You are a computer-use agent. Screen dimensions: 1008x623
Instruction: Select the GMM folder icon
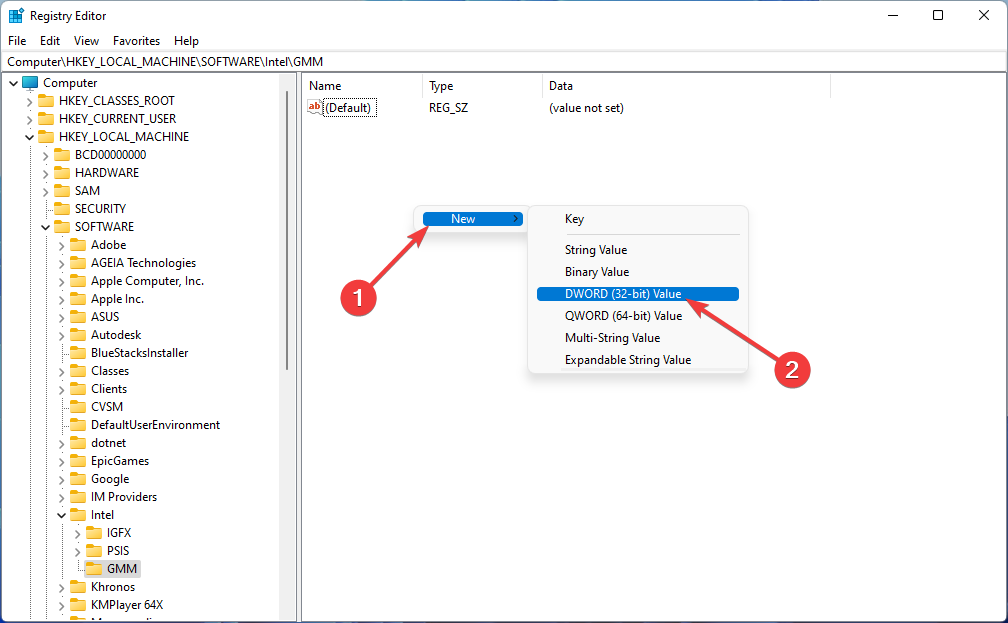click(94, 569)
